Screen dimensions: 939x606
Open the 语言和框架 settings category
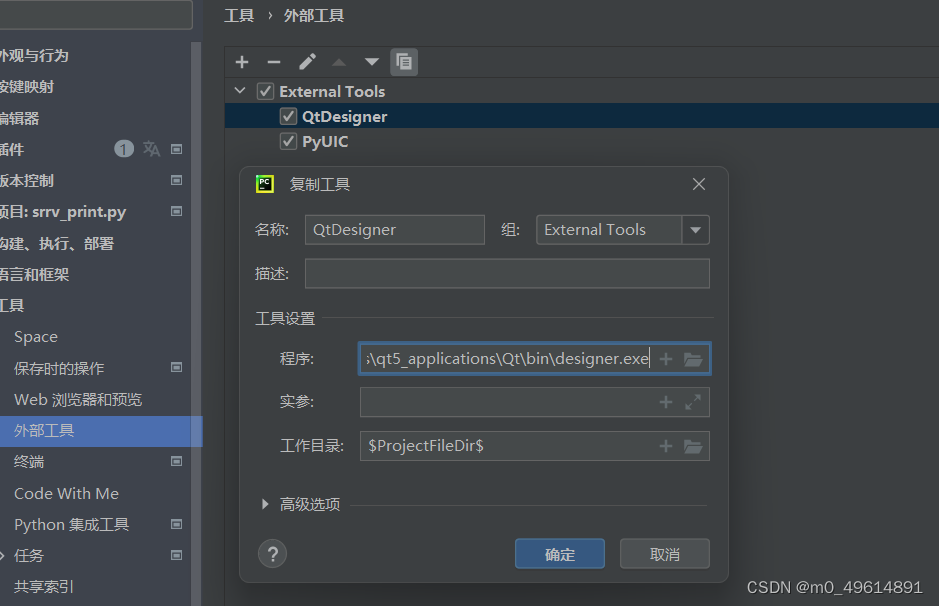tap(34, 274)
